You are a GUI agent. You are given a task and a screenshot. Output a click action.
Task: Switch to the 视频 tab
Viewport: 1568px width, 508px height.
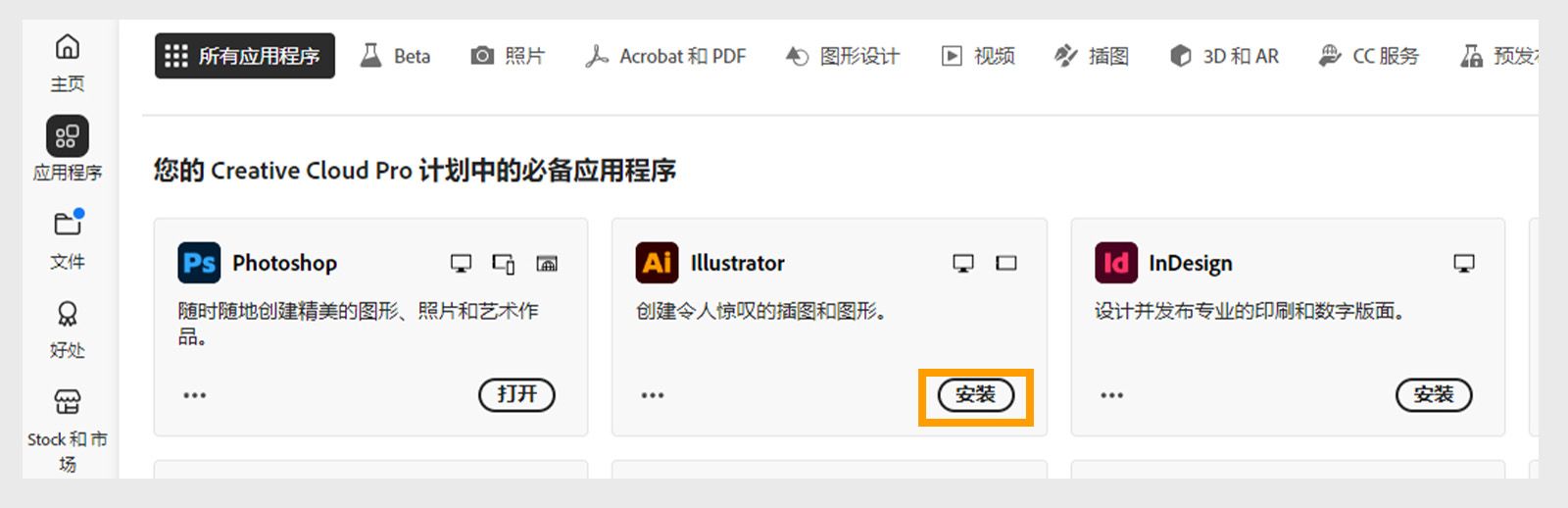click(x=978, y=56)
